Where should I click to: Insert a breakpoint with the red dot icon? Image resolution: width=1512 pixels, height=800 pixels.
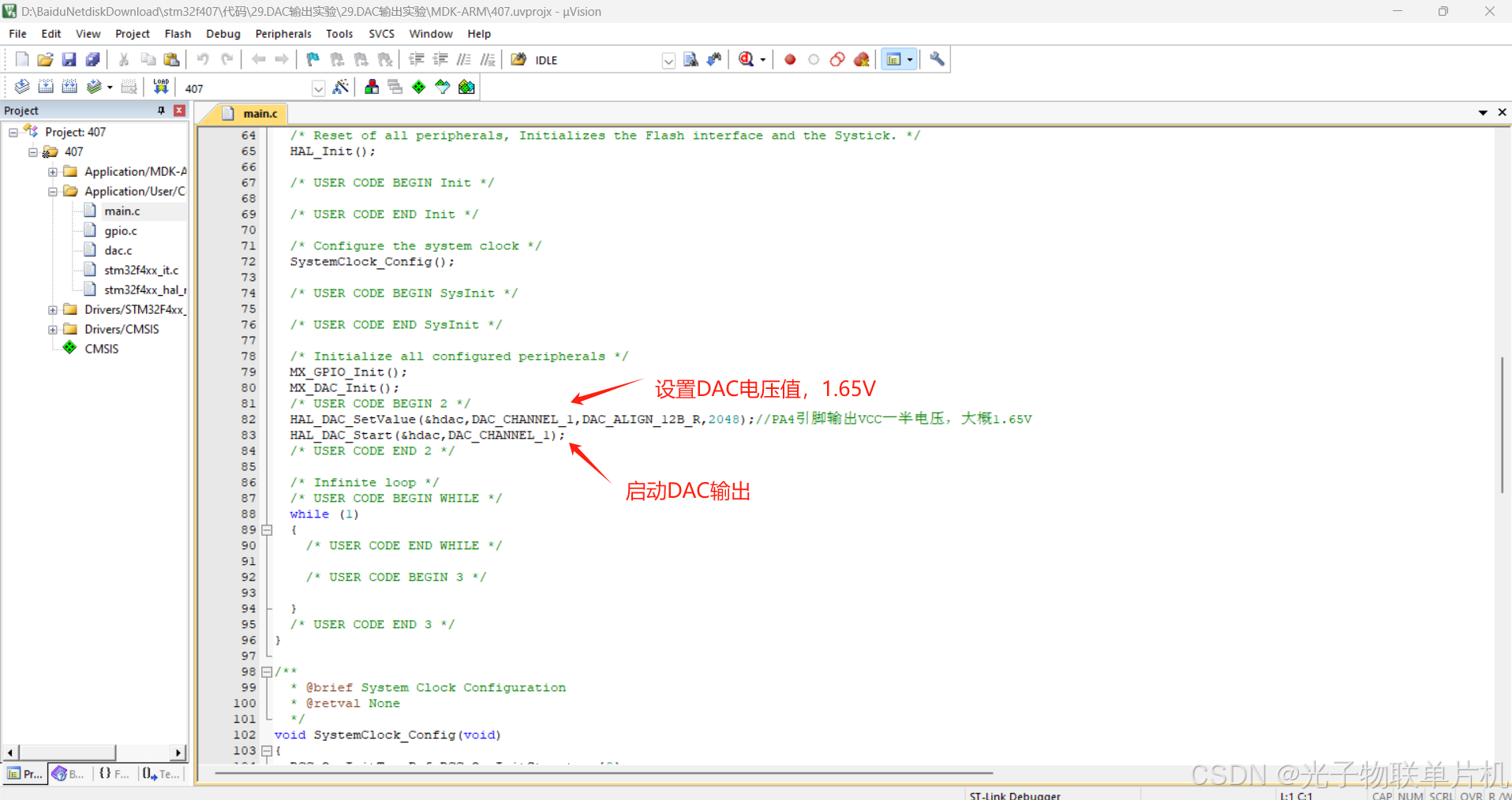(789, 59)
